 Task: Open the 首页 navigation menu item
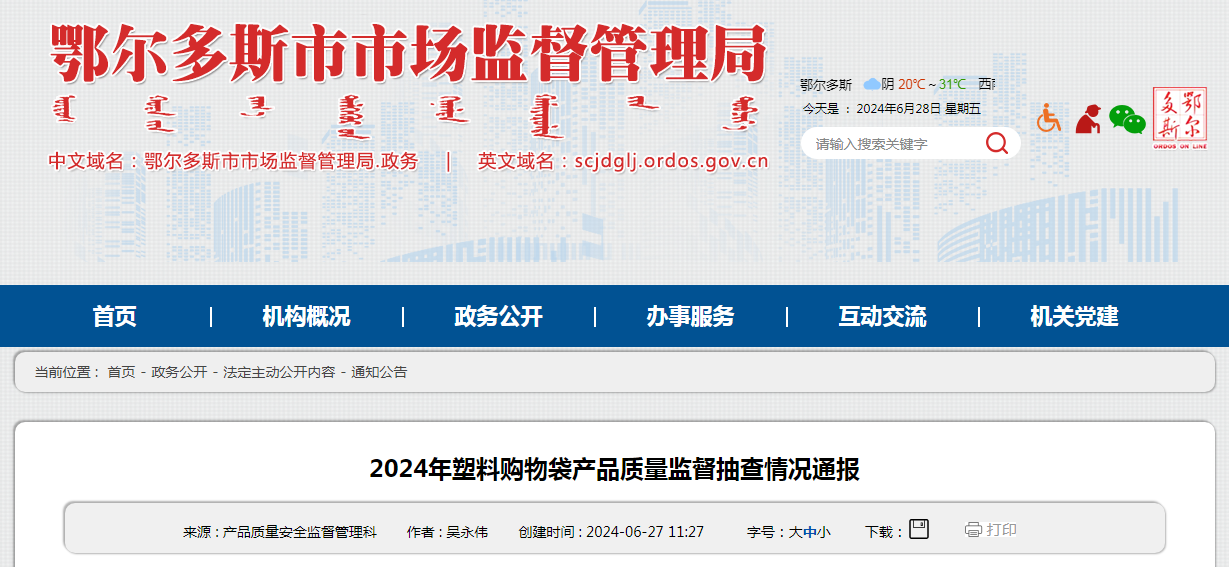(115, 317)
